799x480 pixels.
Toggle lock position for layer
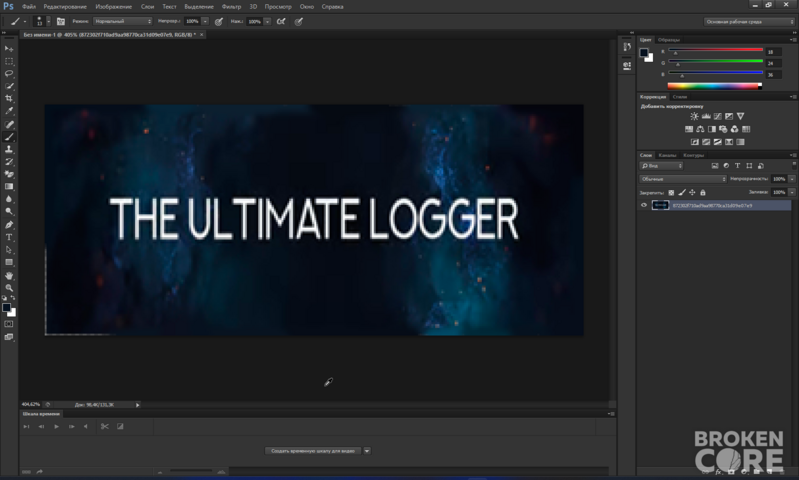692,193
